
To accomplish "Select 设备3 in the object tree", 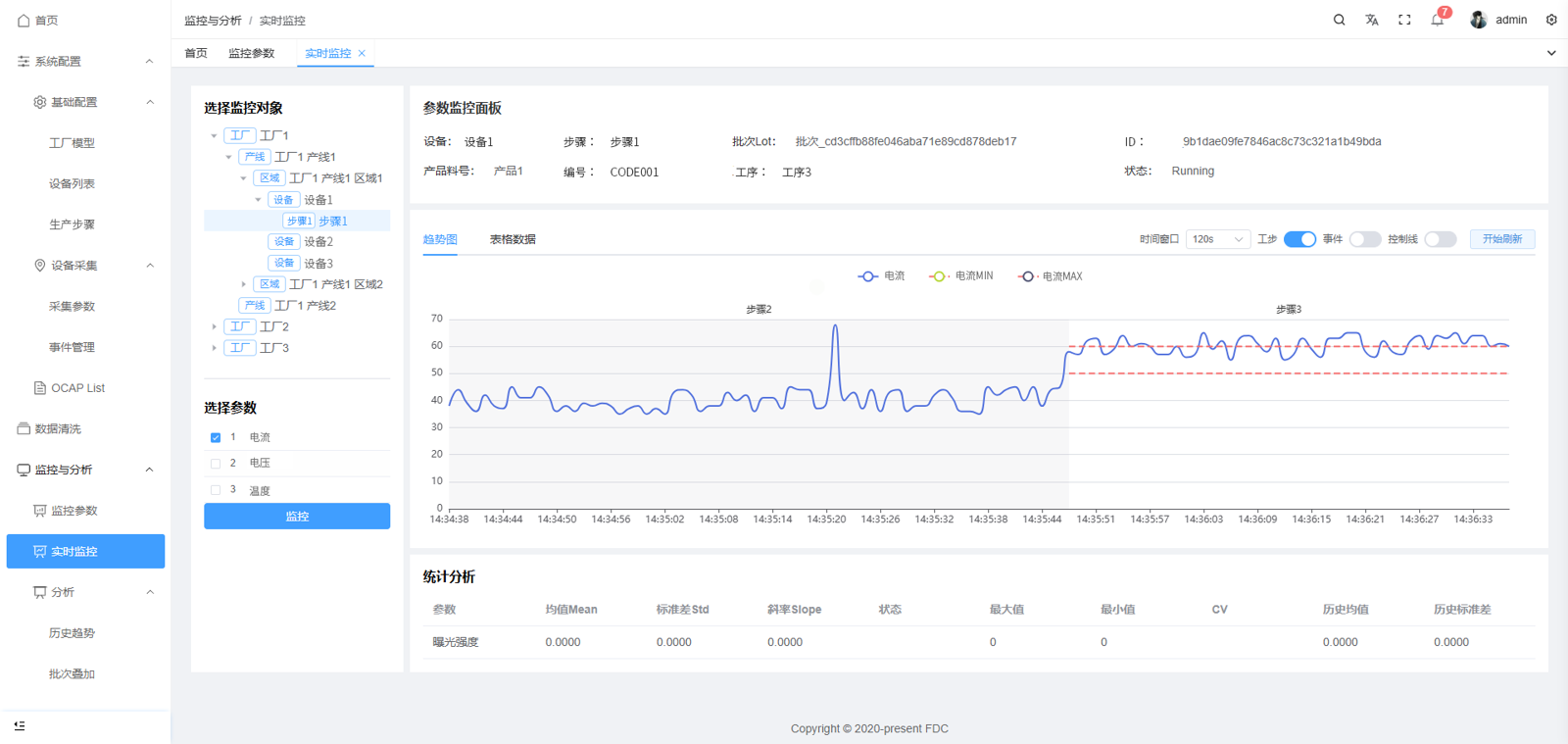I will coord(318,264).
